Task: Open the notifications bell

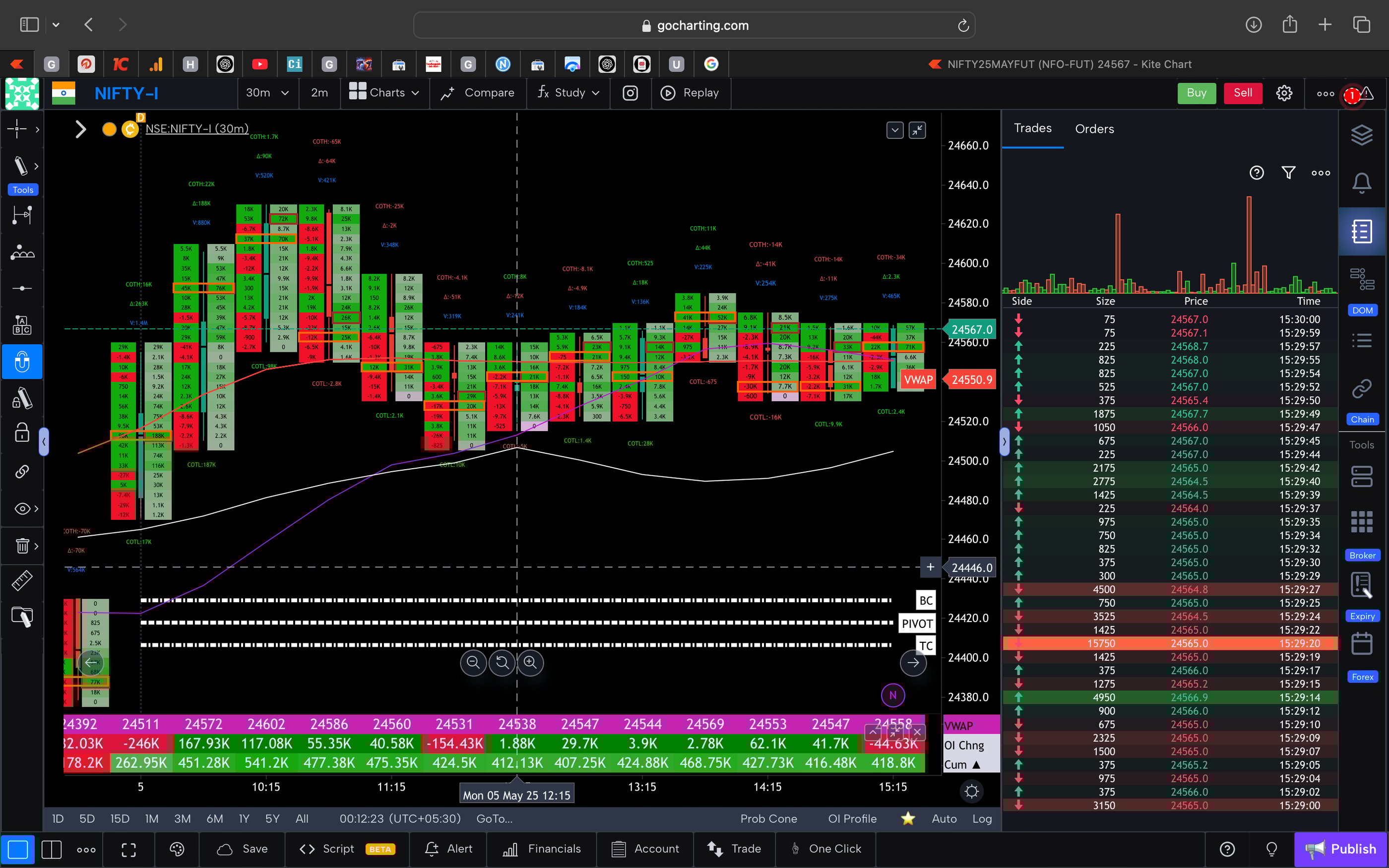Action: tap(1361, 183)
